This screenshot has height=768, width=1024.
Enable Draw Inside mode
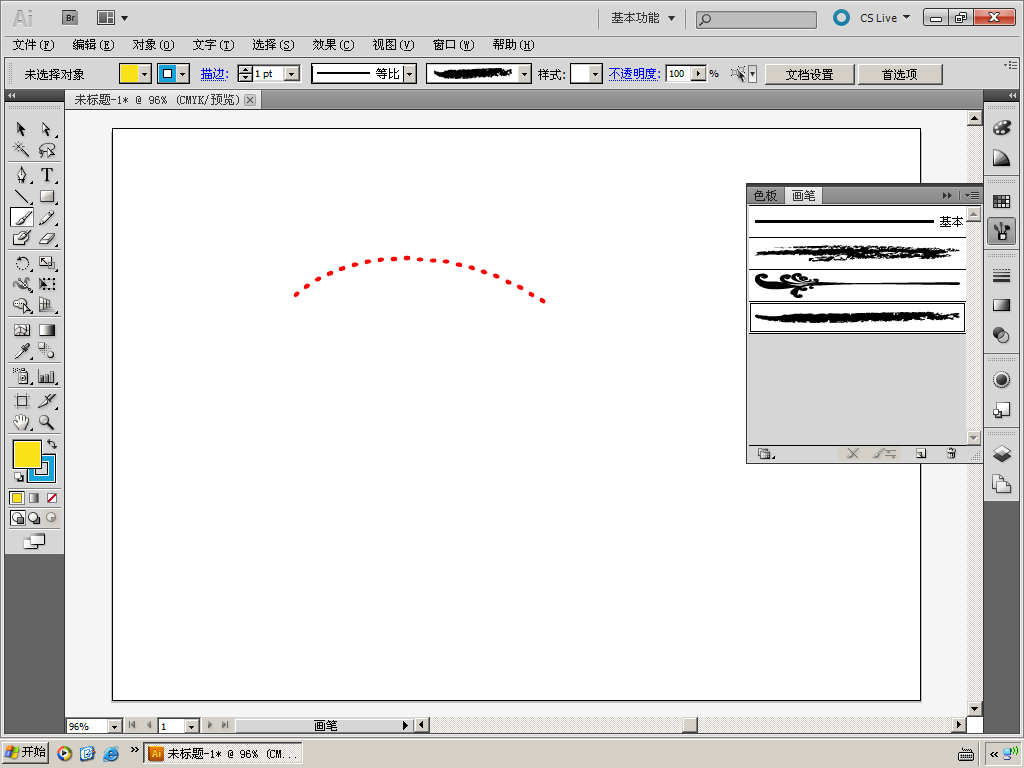51,518
